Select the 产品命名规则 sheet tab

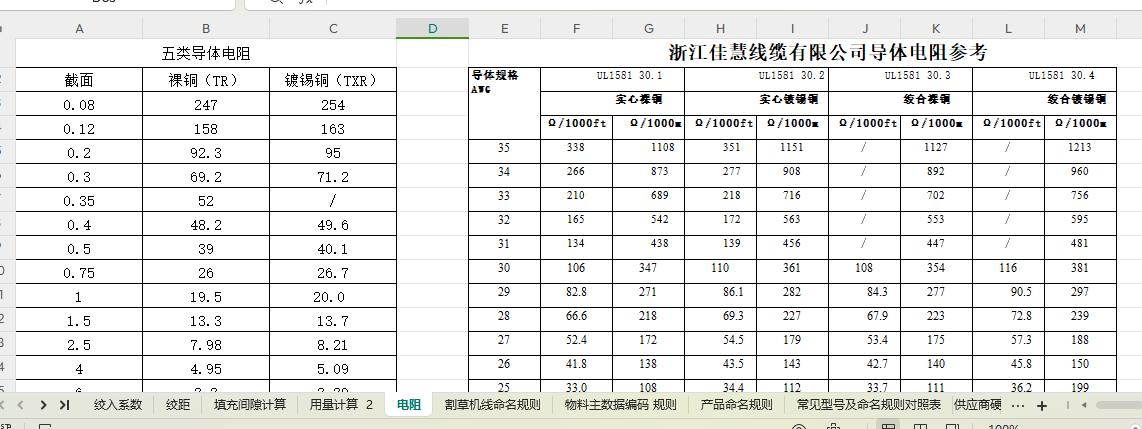(x=737, y=405)
